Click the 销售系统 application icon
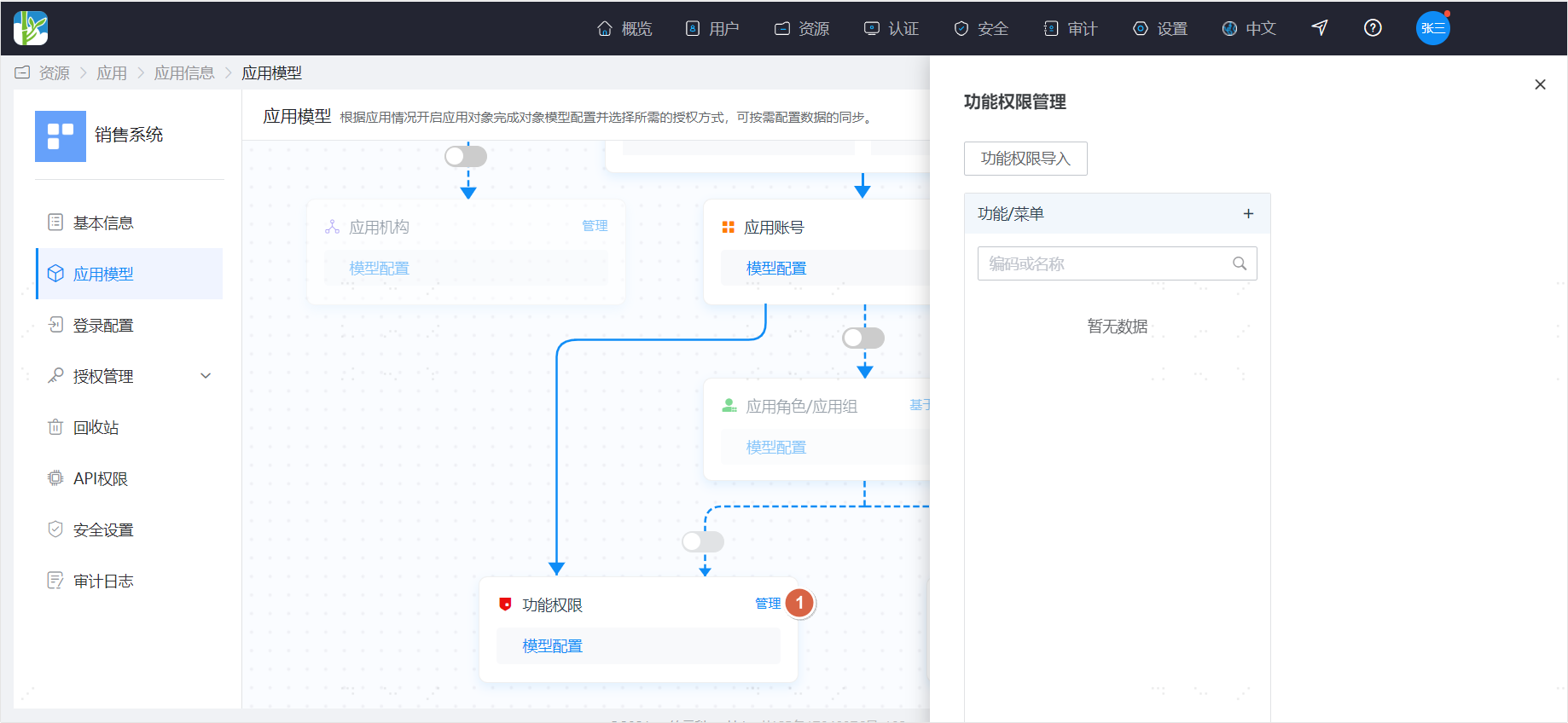 click(61, 136)
